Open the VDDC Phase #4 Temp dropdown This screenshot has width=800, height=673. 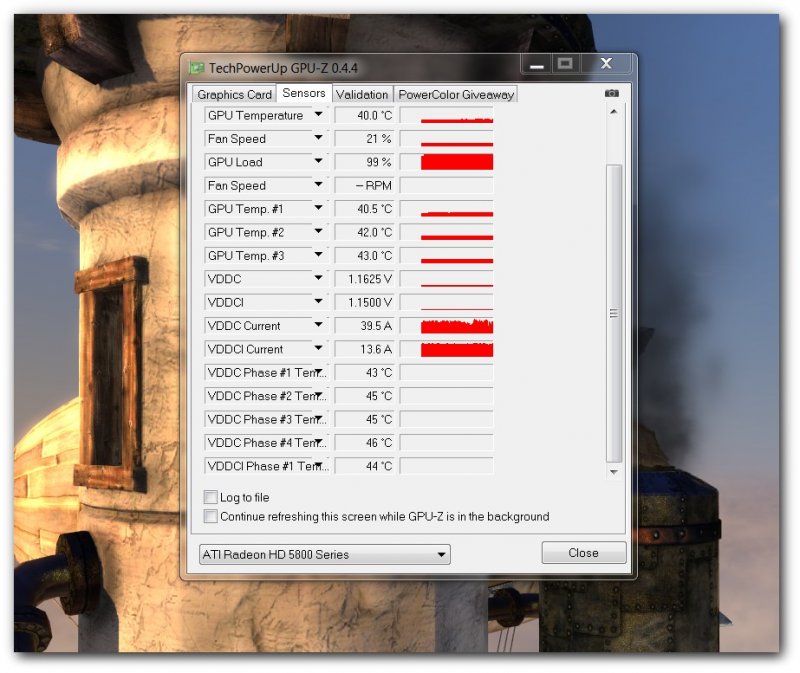[318, 442]
